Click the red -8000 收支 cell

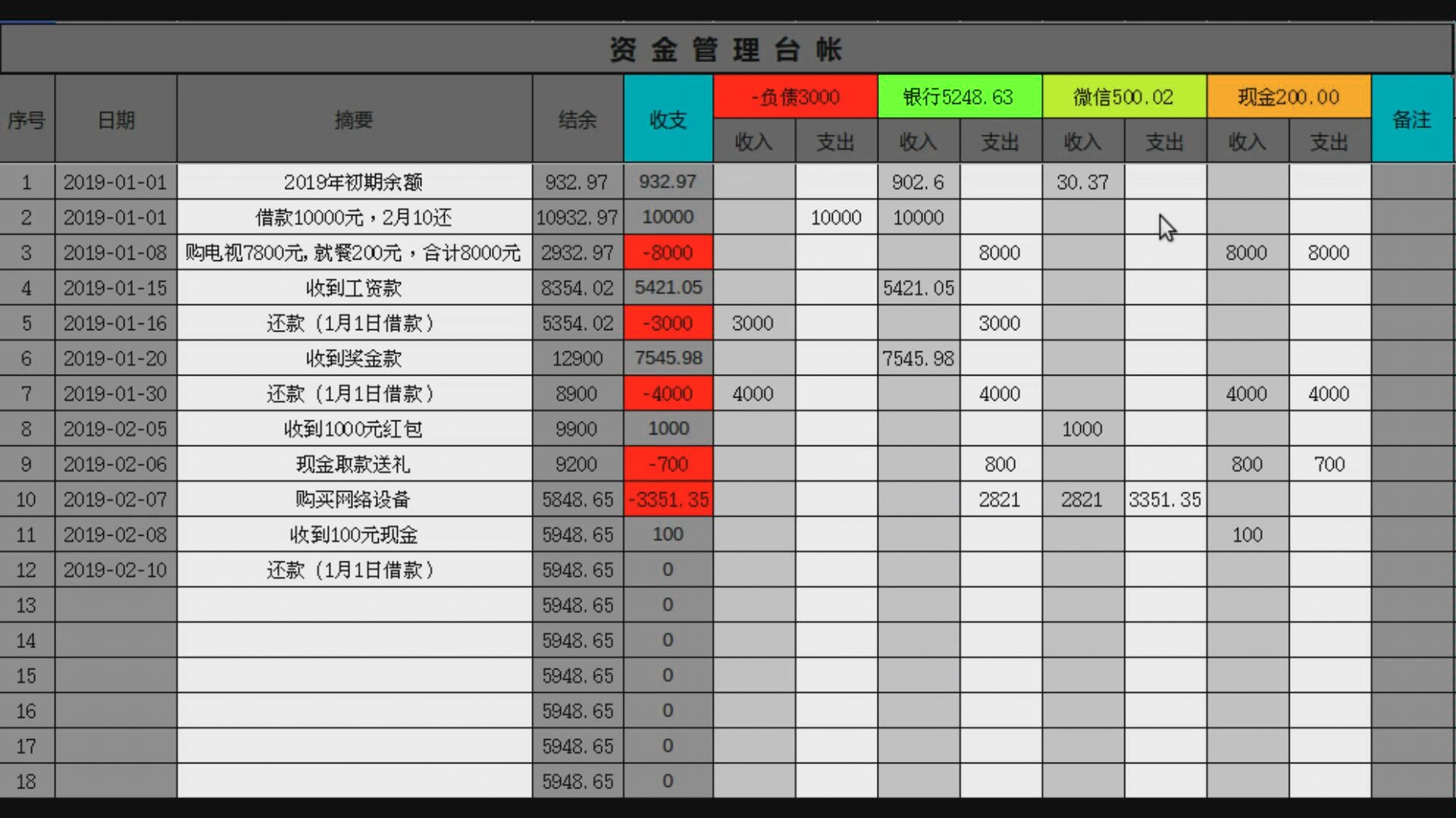pyautogui.click(x=668, y=253)
